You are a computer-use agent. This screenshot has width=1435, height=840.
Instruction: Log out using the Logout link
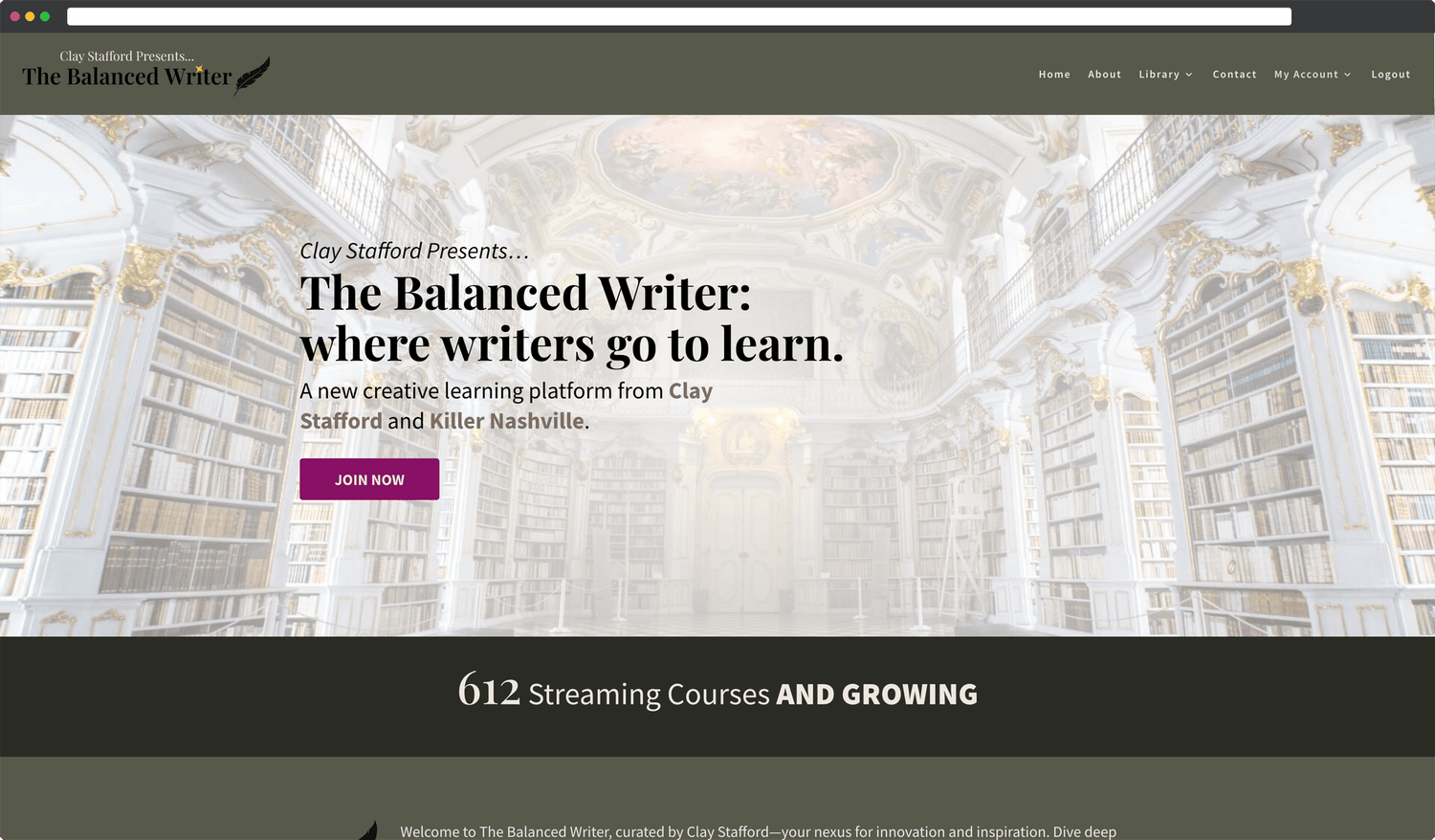click(1390, 75)
